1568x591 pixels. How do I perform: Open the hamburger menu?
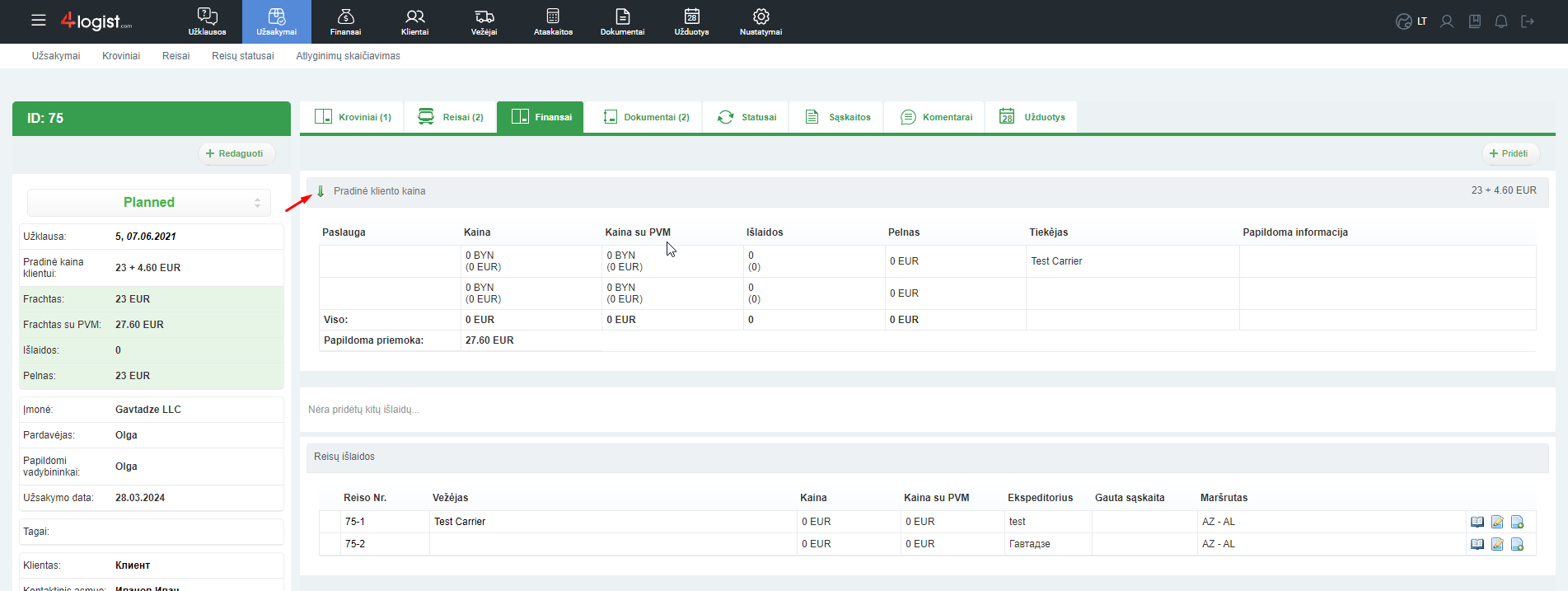(39, 21)
